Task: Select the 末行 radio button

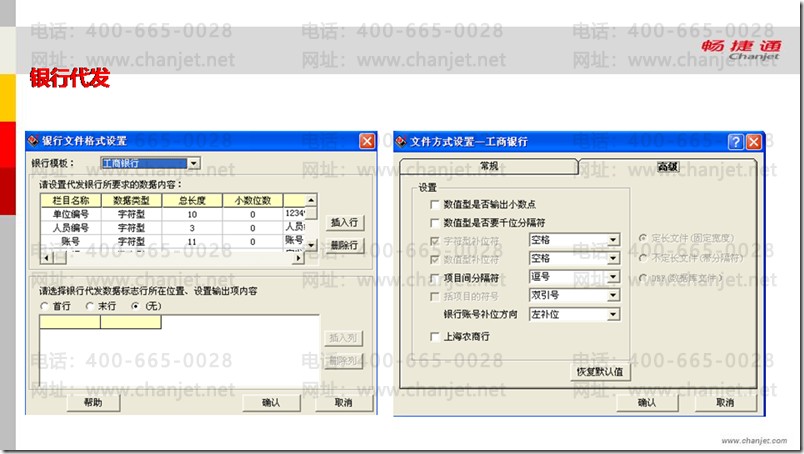Action: pyautogui.click(x=90, y=306)
